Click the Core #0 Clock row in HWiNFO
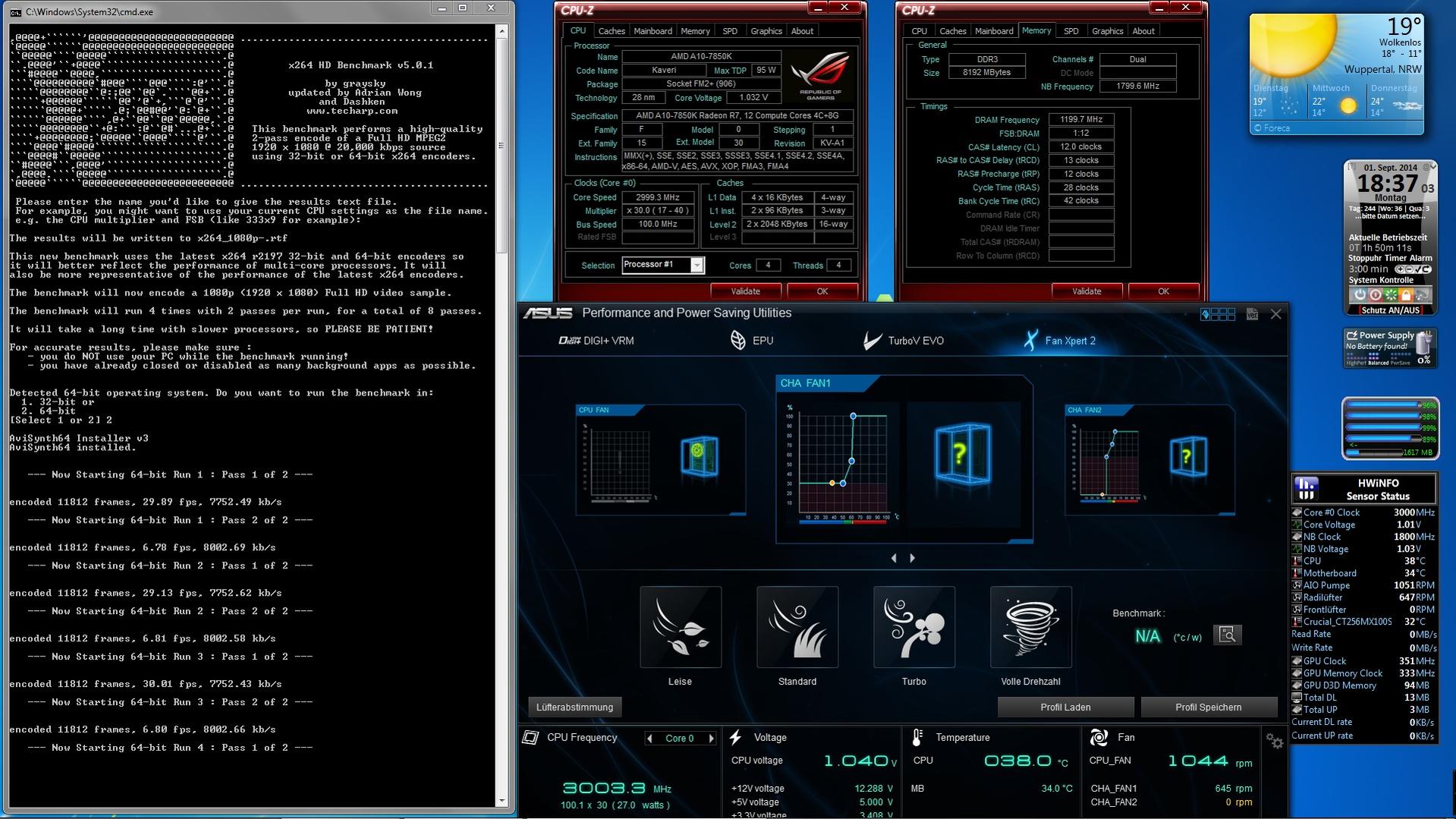1456x819 pixels. (1363, 512)
